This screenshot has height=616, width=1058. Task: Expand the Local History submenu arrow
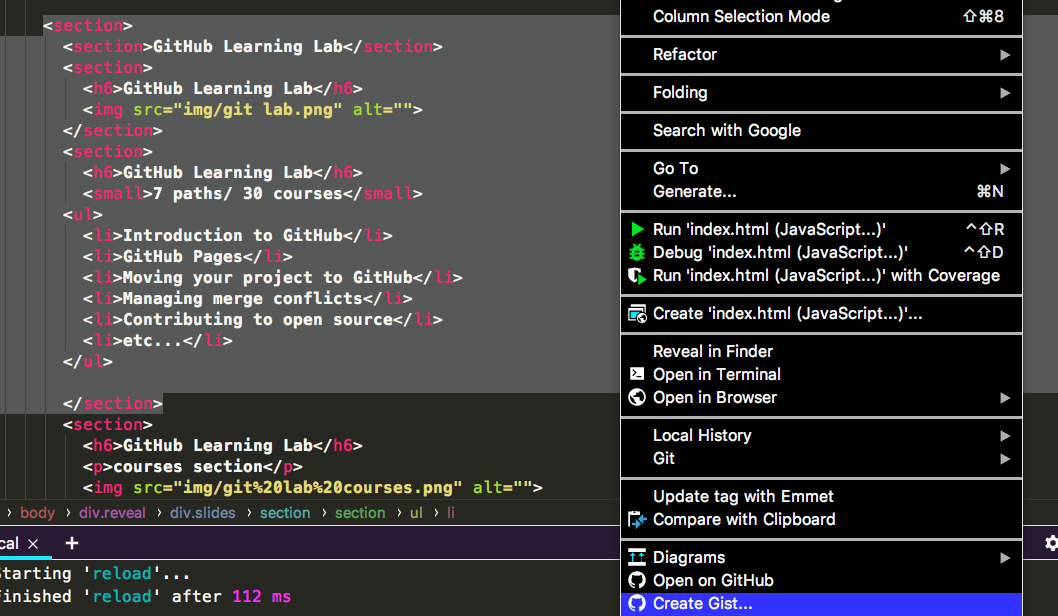point(1005,436)
